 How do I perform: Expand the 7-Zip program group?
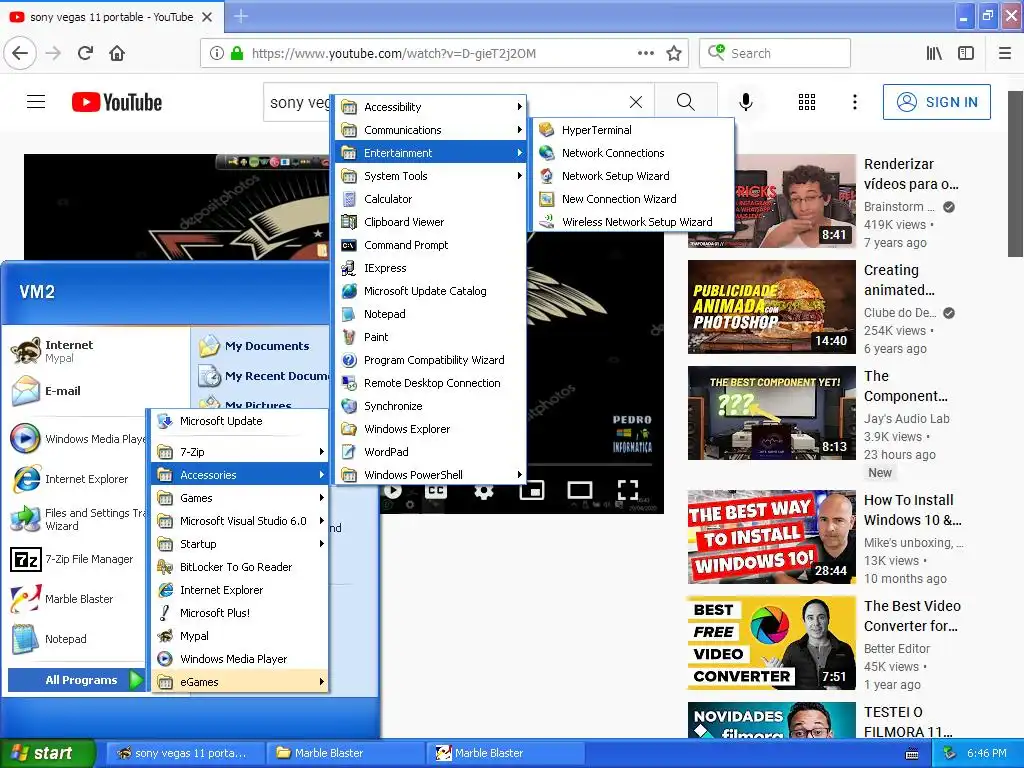pyautogui.click(x=240, y=452)
